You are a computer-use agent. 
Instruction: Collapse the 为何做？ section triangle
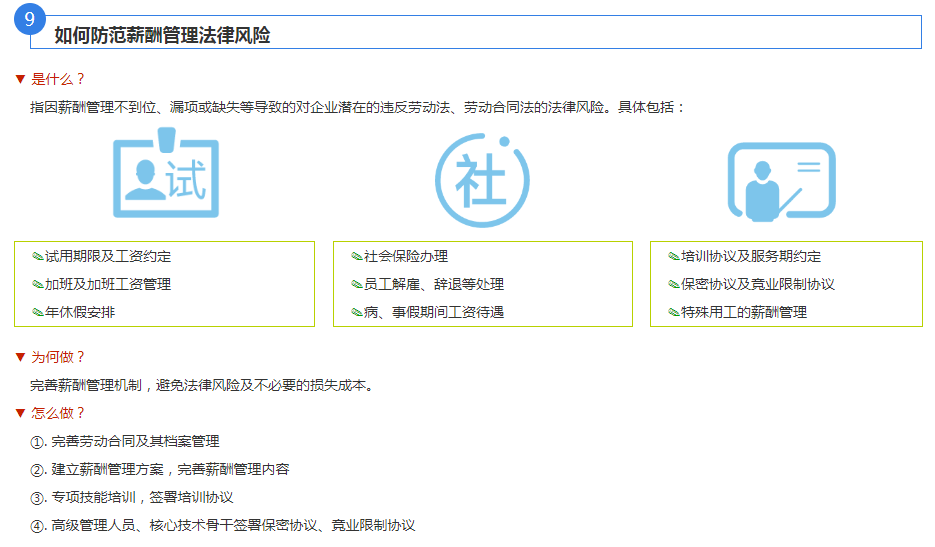20,357
